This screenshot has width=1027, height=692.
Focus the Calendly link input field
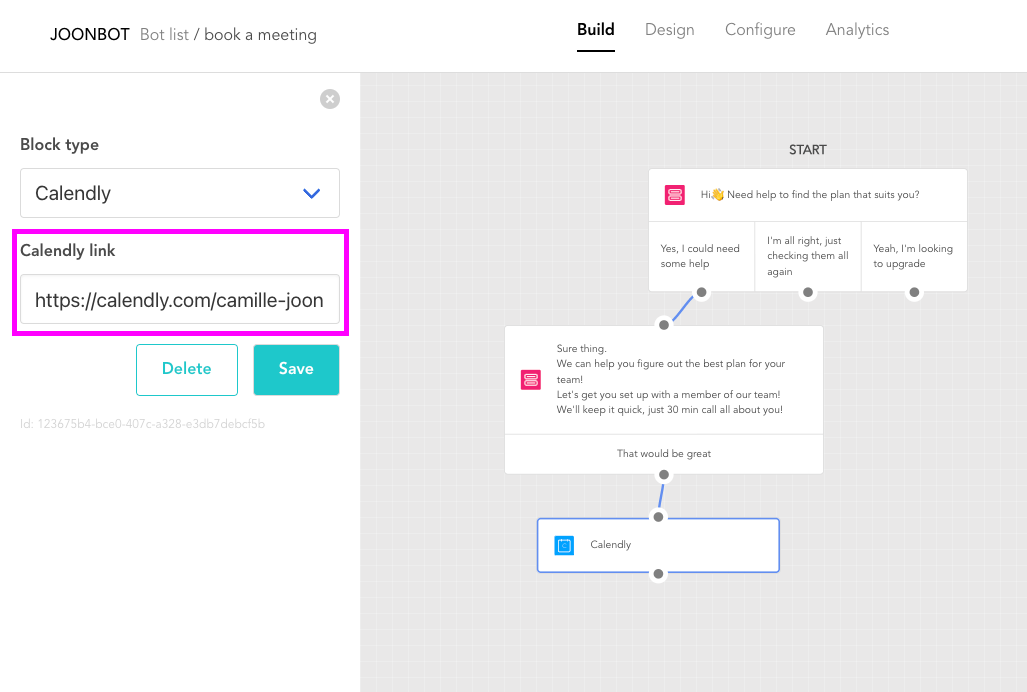[180, 299]
